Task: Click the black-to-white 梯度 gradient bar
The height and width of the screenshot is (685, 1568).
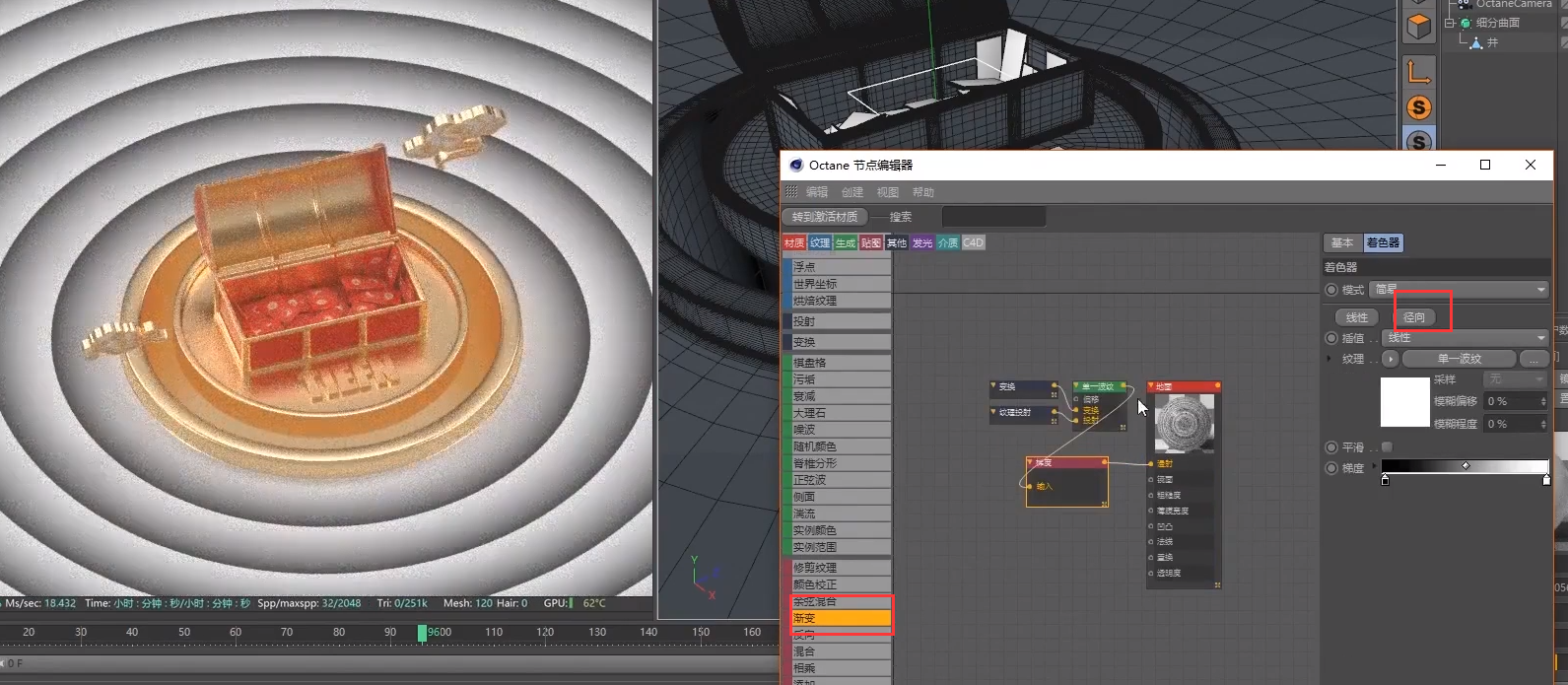Action: pyautogui.click(x=1466, y=466)
